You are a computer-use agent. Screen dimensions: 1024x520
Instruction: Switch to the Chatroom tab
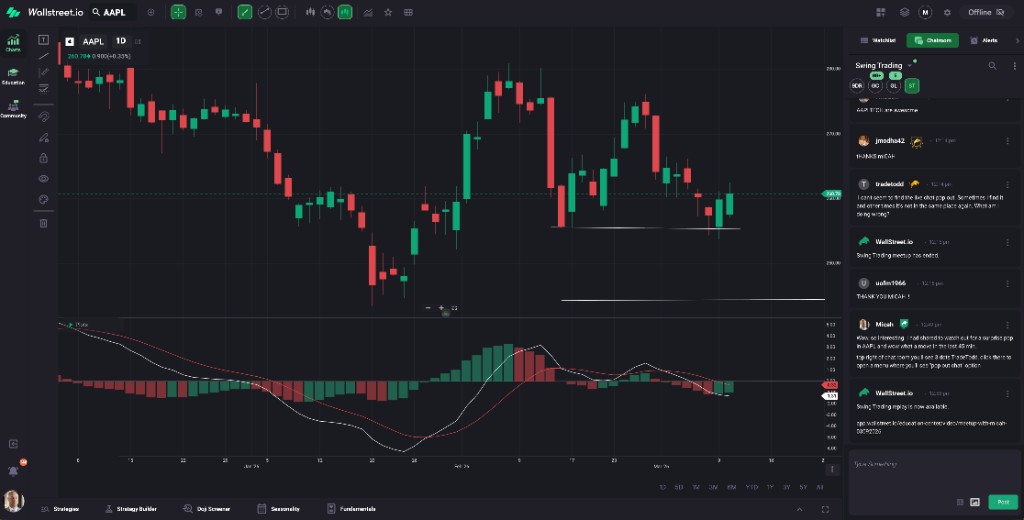click(933, 41)
